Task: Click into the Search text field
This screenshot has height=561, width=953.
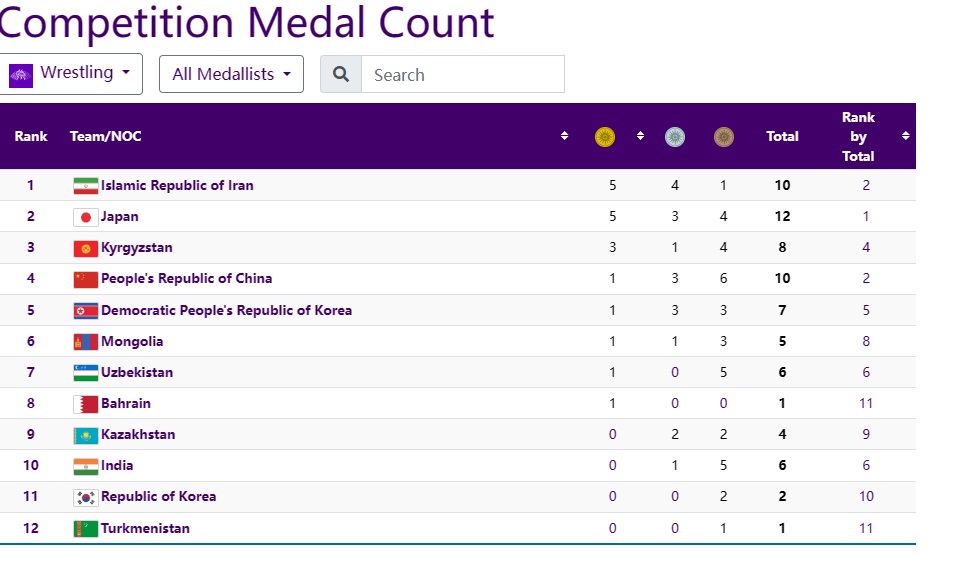Action: click(462, 74)
